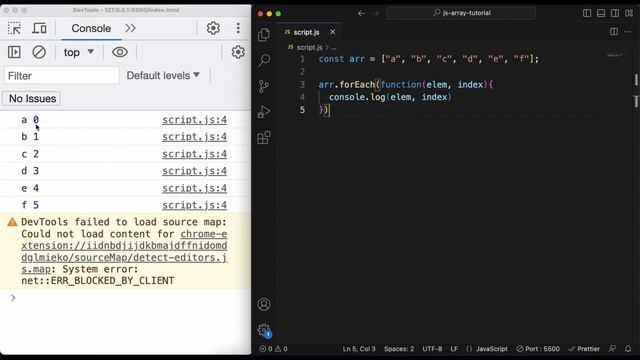The height and width of the screenshot is (360, 640).
Task: Open VS Code Search view
Action: [264, 60]
